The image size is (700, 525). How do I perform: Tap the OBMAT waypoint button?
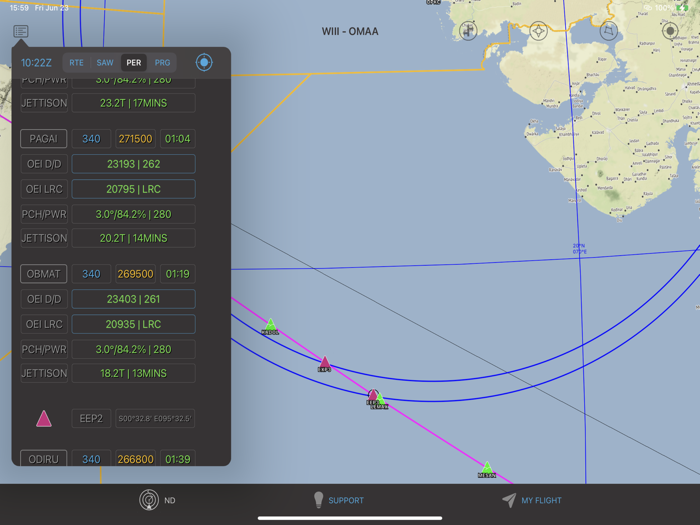[44, 274]
